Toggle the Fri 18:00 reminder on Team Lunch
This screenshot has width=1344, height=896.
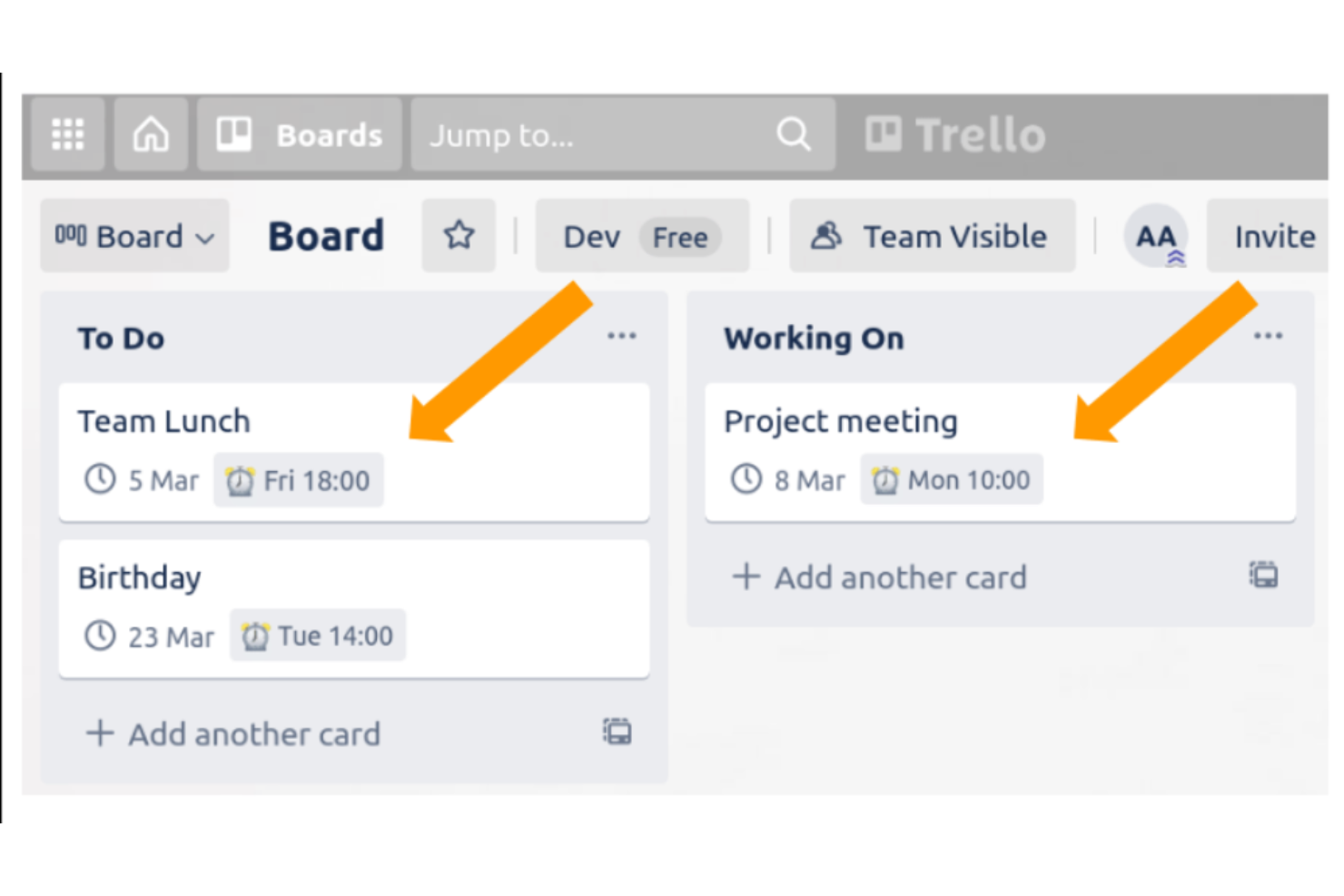click(299, 480)
